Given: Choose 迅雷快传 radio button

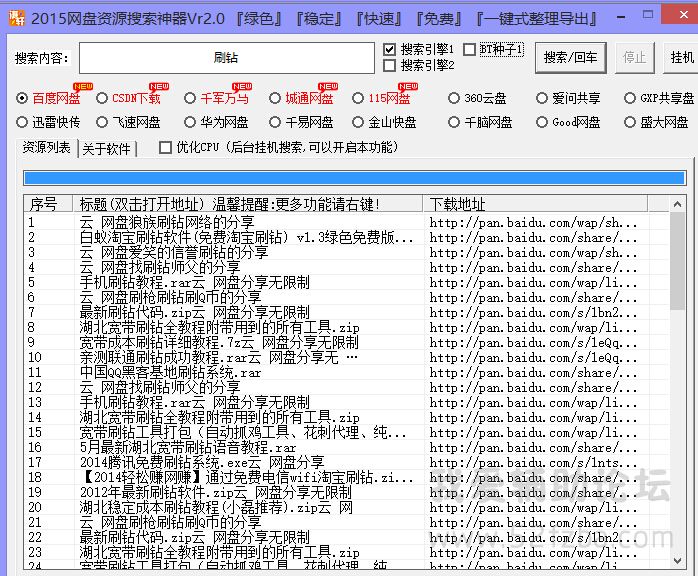Looking at the screenshot, I should [x=23, y=122].
